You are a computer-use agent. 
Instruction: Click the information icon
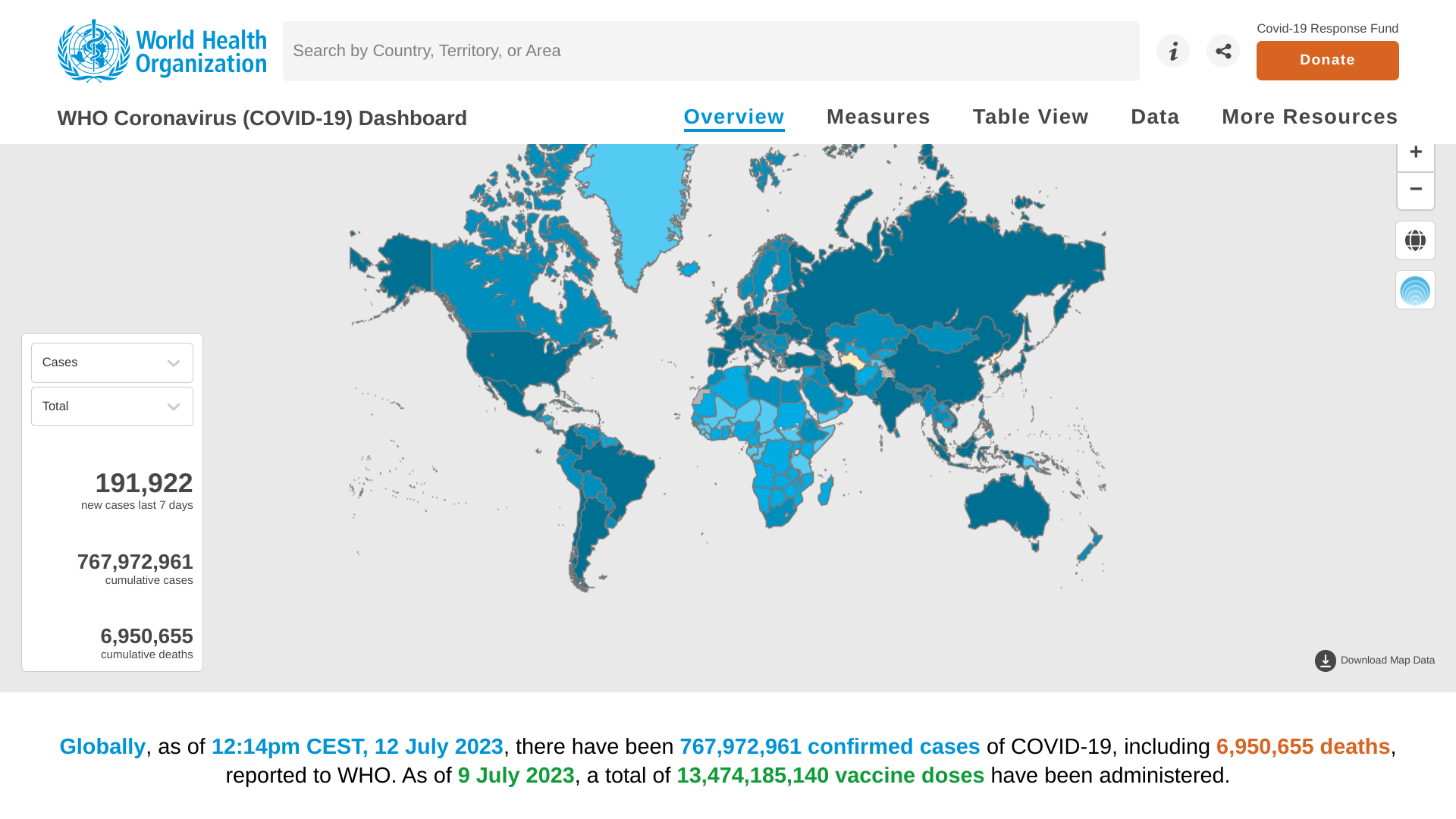(x=1172, y=51)
